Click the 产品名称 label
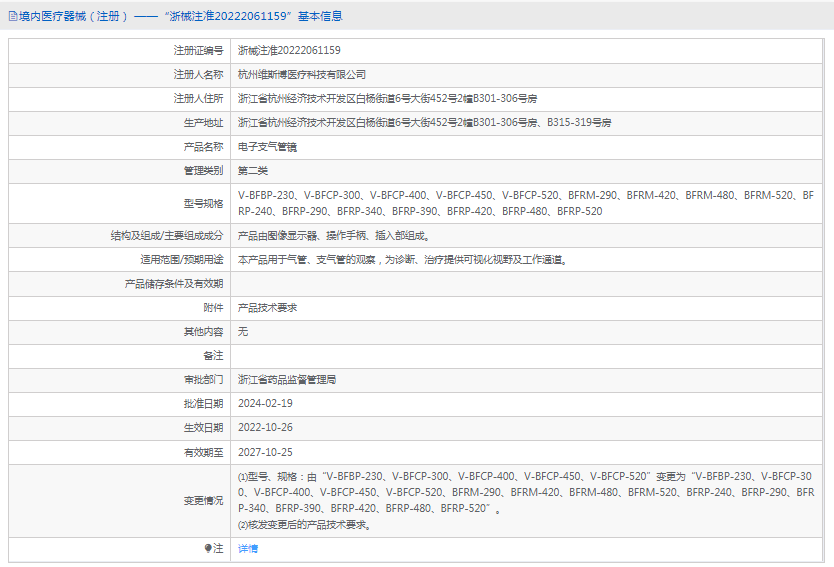834x567 pixels. click(x=203, y=147)
